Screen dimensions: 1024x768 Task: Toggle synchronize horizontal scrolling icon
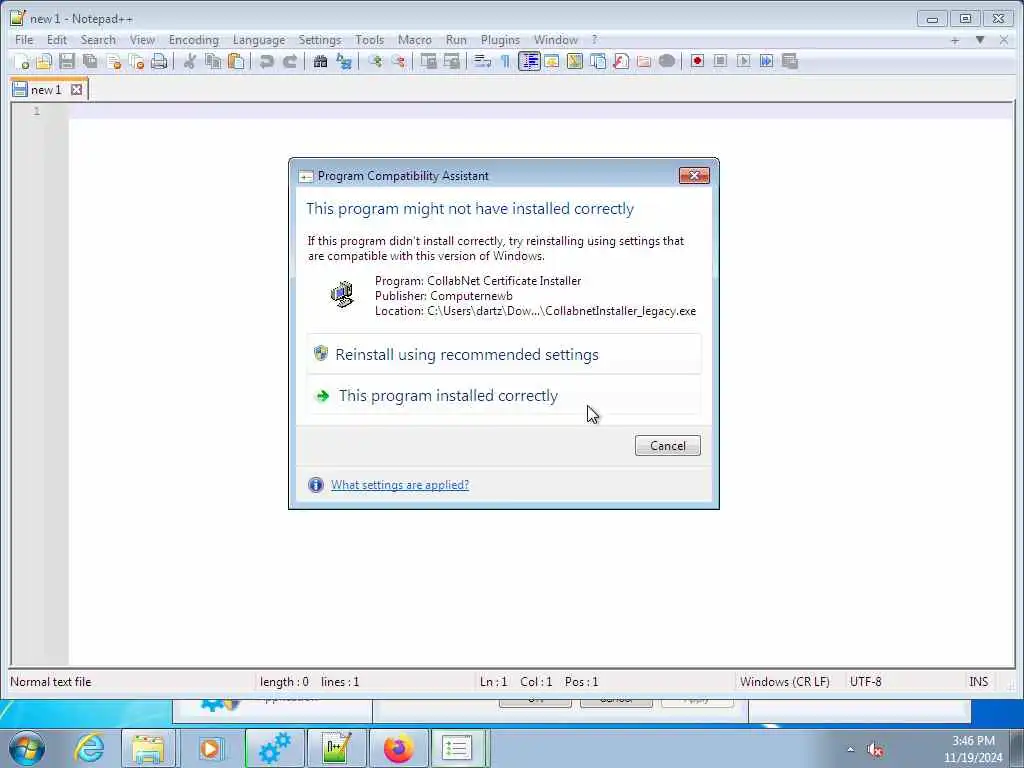click(451, 61)
